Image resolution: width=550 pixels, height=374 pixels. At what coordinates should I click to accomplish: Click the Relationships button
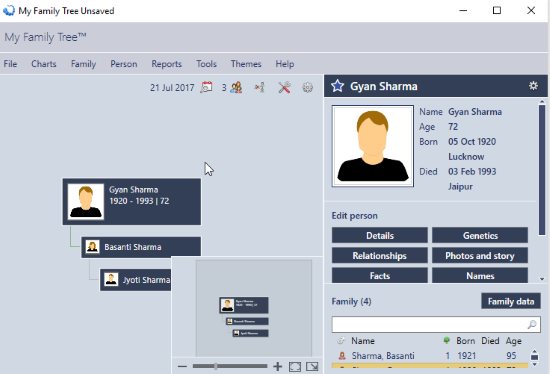[380, 255]
